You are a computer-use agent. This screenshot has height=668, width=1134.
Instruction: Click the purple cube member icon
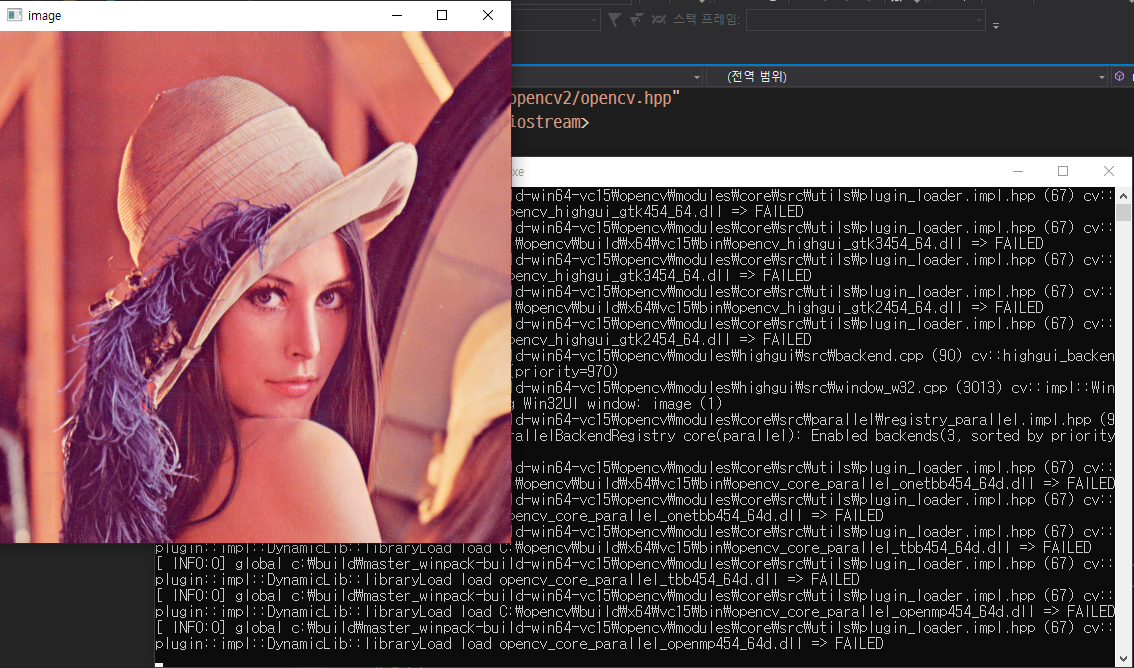(1120, 76)
